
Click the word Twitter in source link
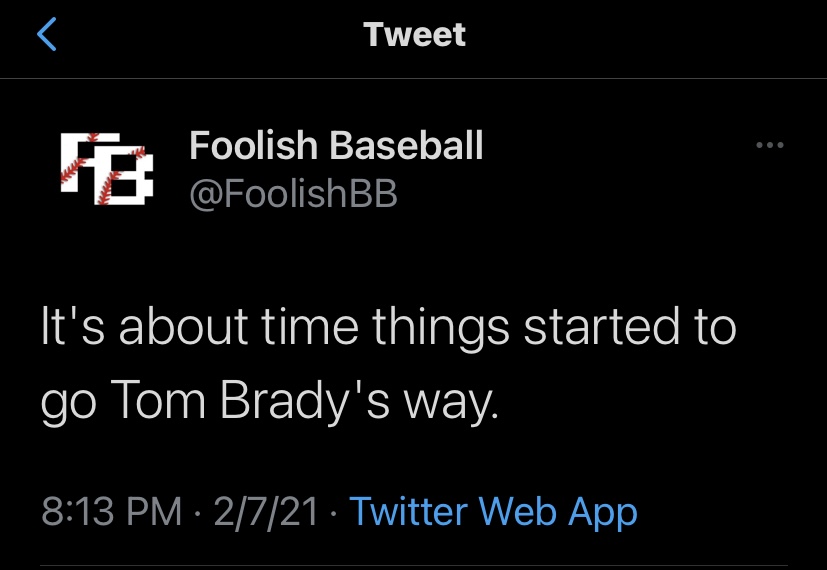click(408, 511)
